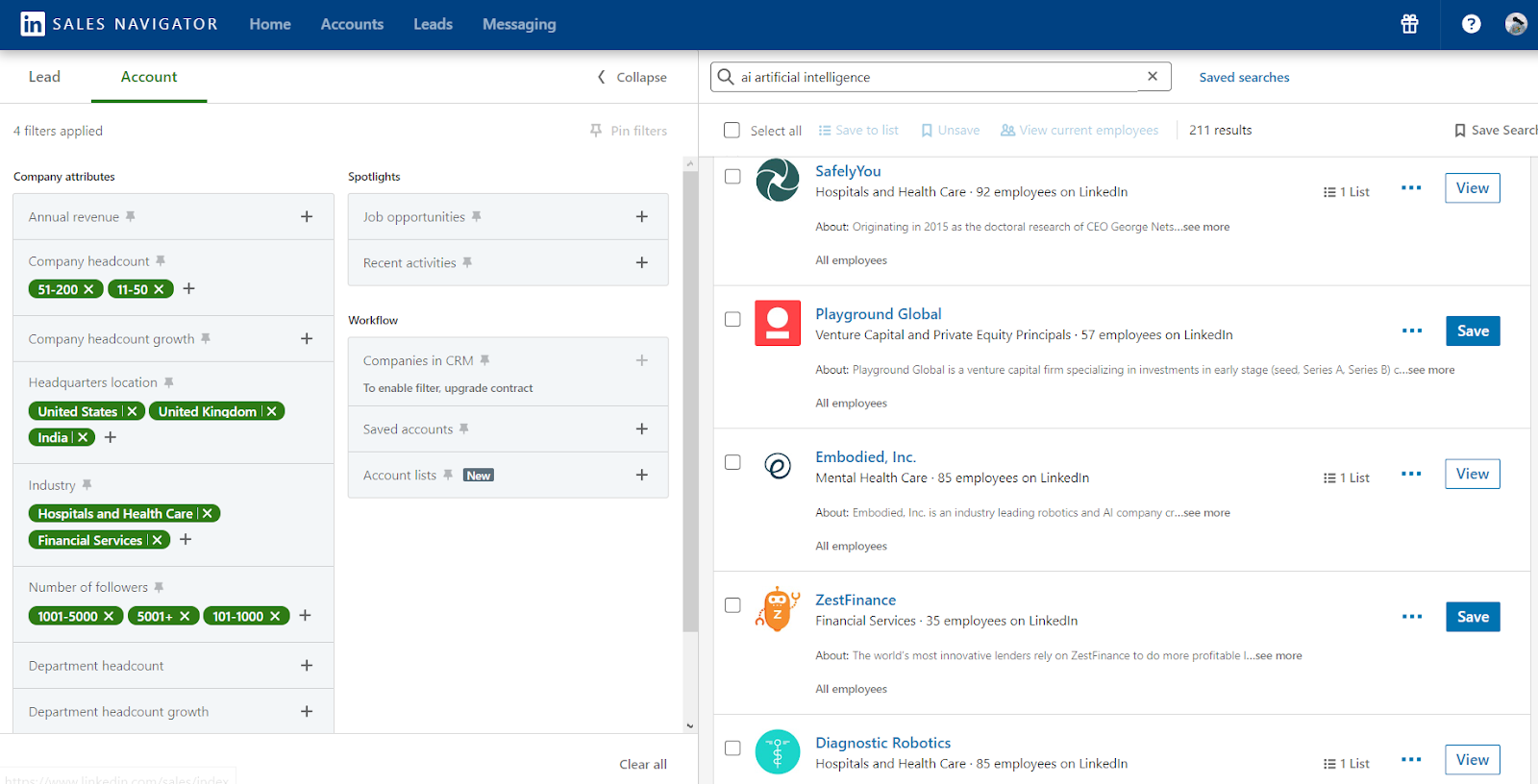The height and width of the screenshot is (784, 1538).
Task: Collapse the filters panel
Action: 632,77
